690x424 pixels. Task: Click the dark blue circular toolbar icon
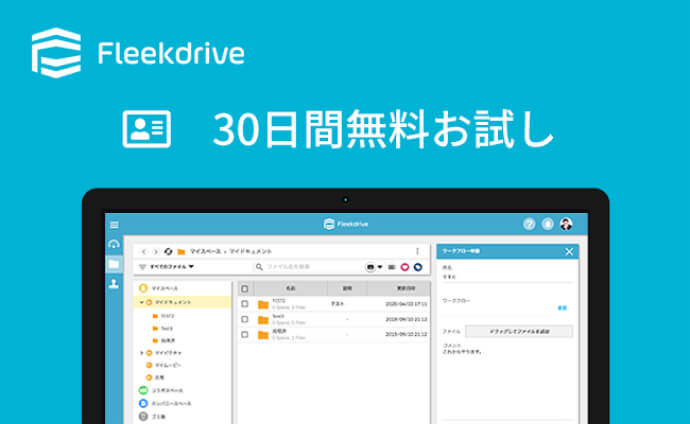pos(418,267)
